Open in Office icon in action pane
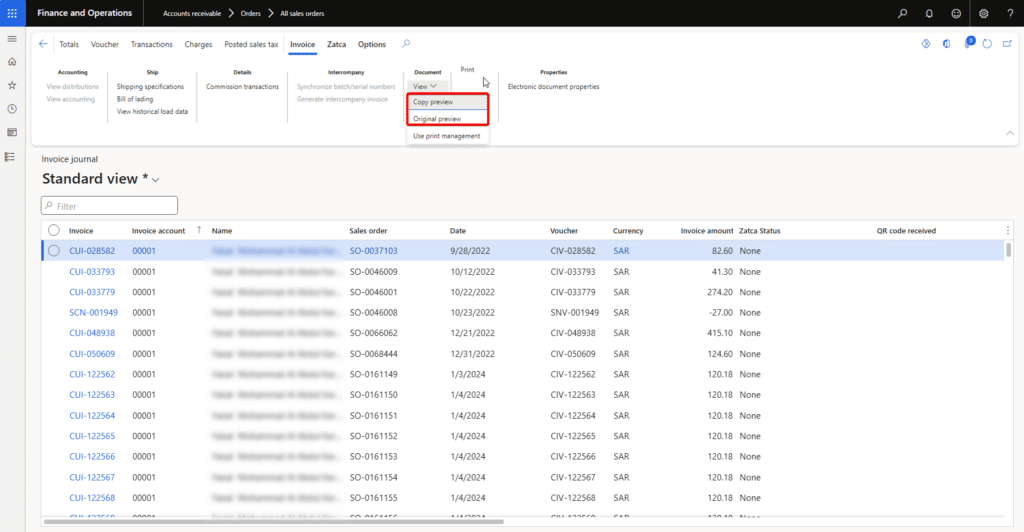 click(x=947, y=44)
